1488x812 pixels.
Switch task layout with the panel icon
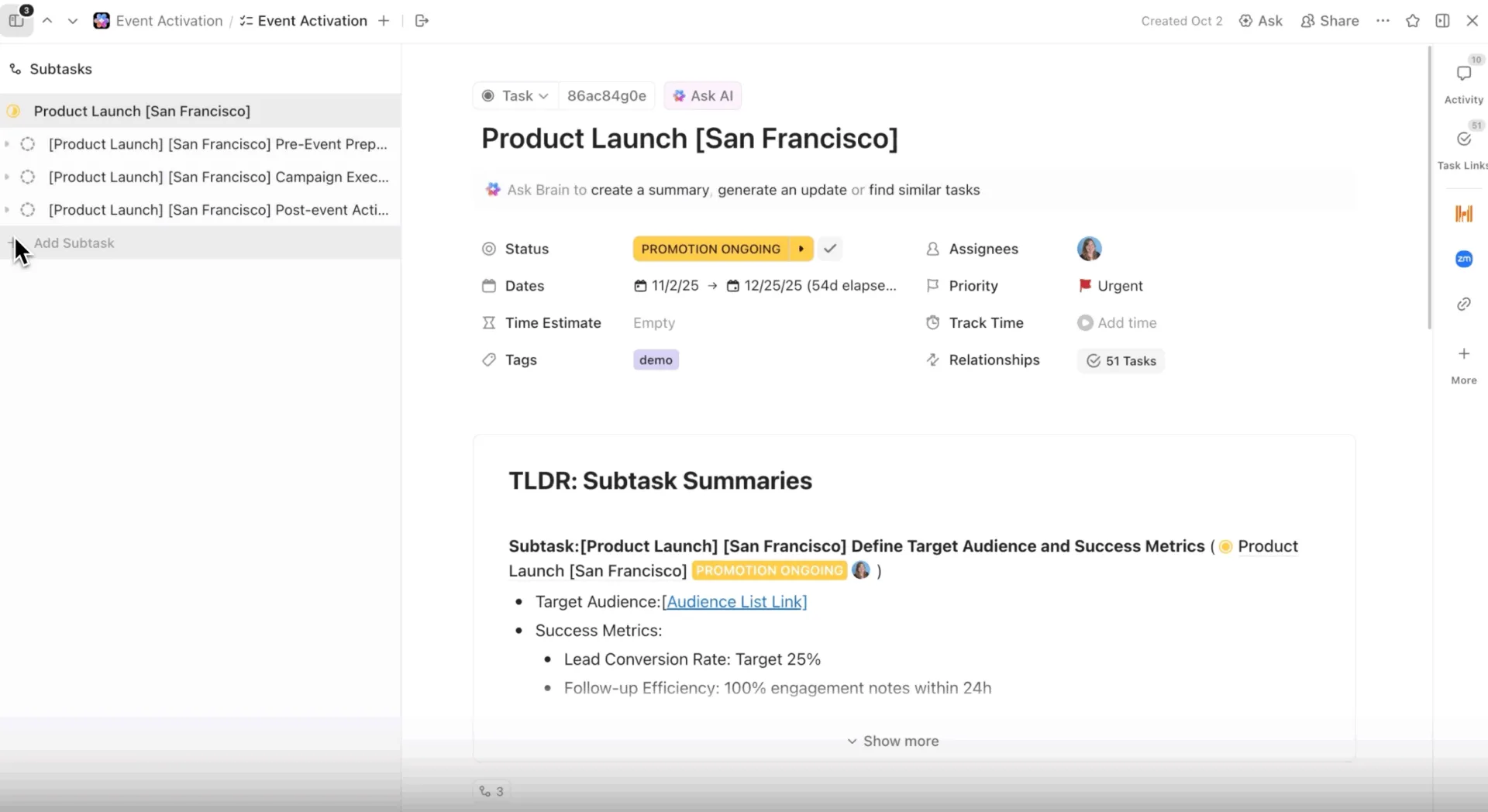point(1442,21)
